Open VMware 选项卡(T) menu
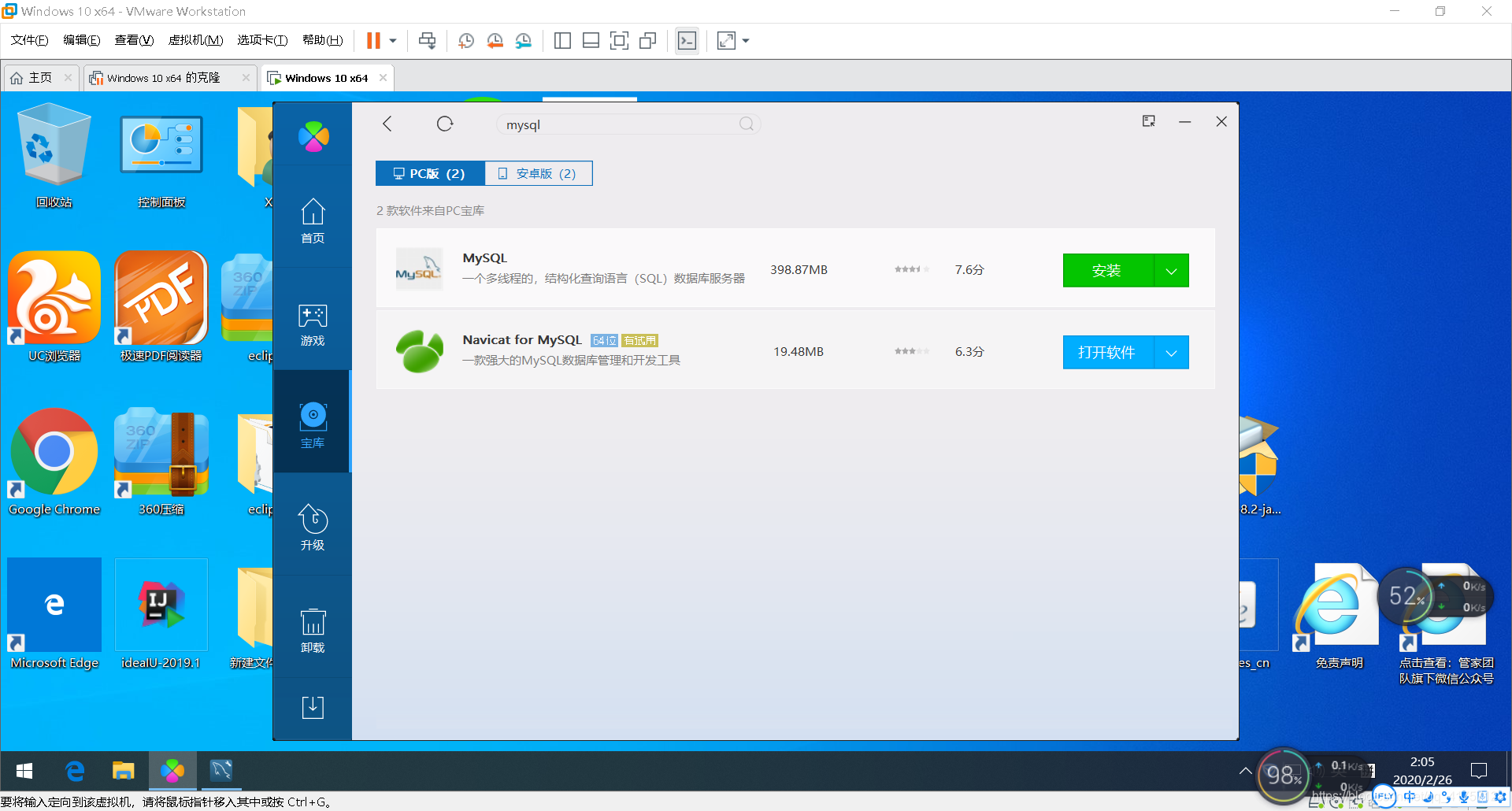Viewport: 1512px width, 811px height. pyautogui.click(x=262, y=40)
